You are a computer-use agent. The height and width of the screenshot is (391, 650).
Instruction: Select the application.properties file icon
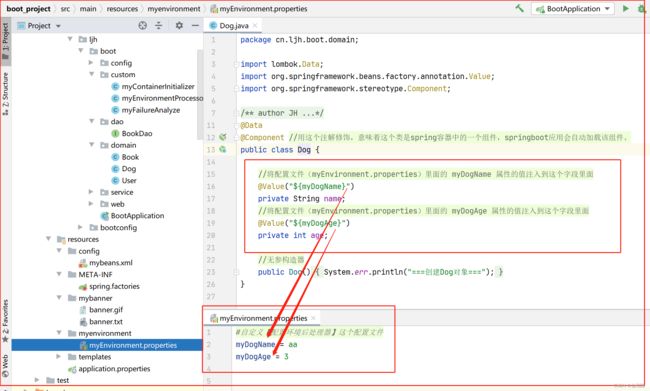pyautogui.click(x=73, y=369)
